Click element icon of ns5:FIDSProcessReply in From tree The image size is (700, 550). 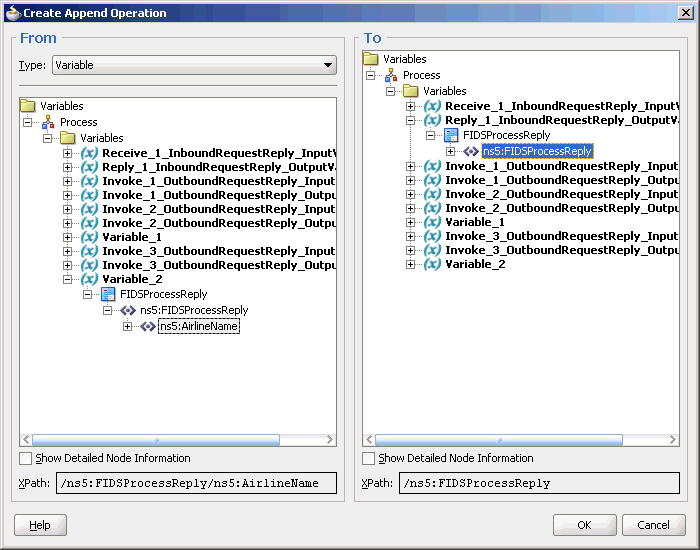pyautogui.click(x=128, y=310)
